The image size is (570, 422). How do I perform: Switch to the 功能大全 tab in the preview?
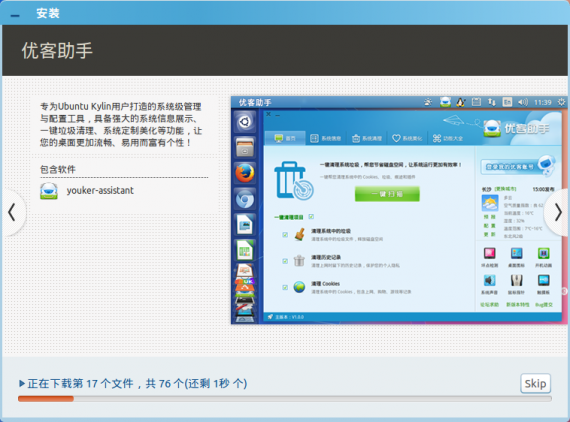click(x=448, y=138)
